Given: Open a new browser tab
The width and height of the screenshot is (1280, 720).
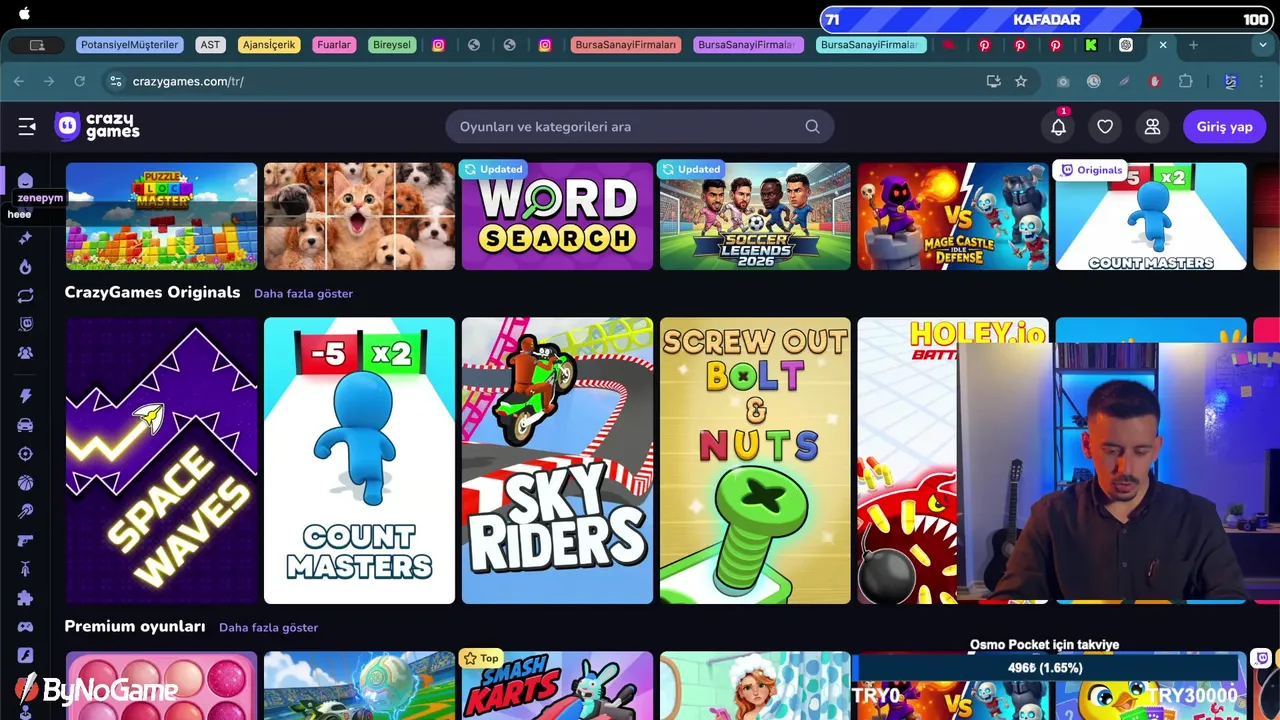Looking at the screenshot, I should 1193,45.
